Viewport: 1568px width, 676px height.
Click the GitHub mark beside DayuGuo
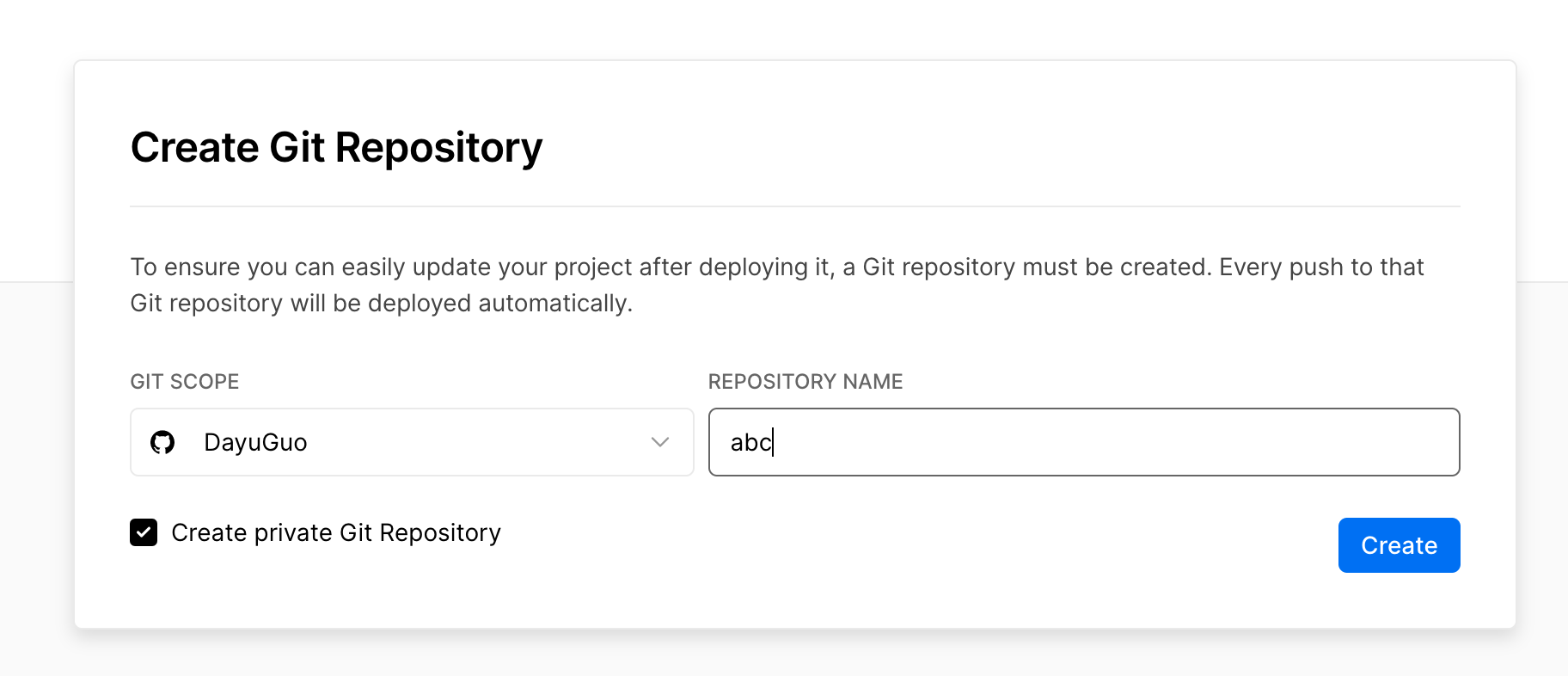point(162,442)
